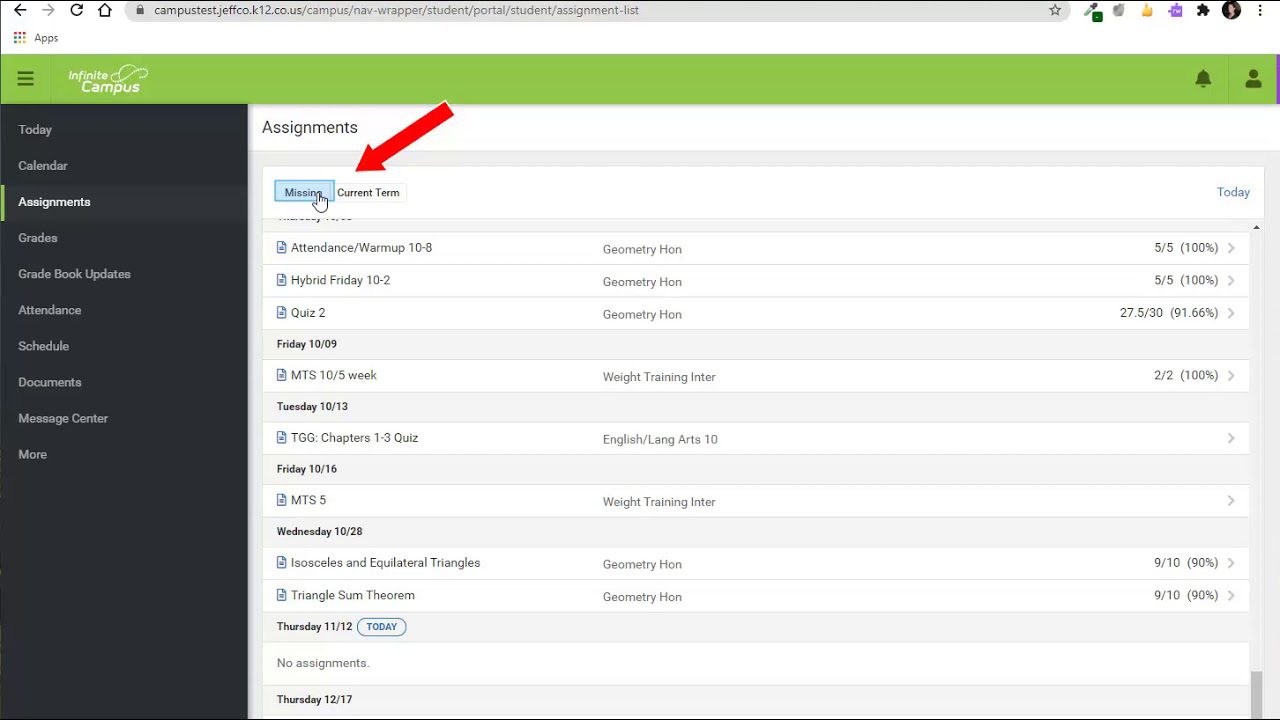Click the browser forward arrow

point(47,10)
